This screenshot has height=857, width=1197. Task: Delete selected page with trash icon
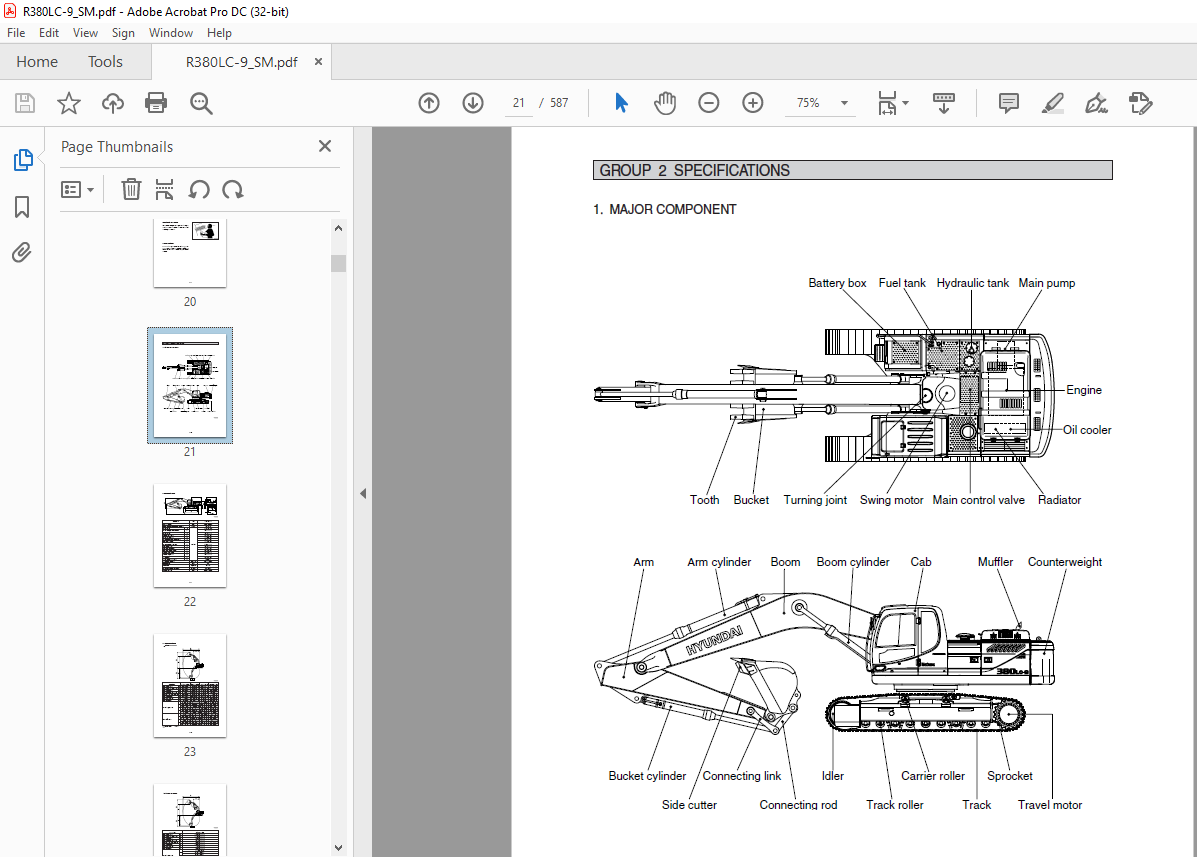point(131,189)
